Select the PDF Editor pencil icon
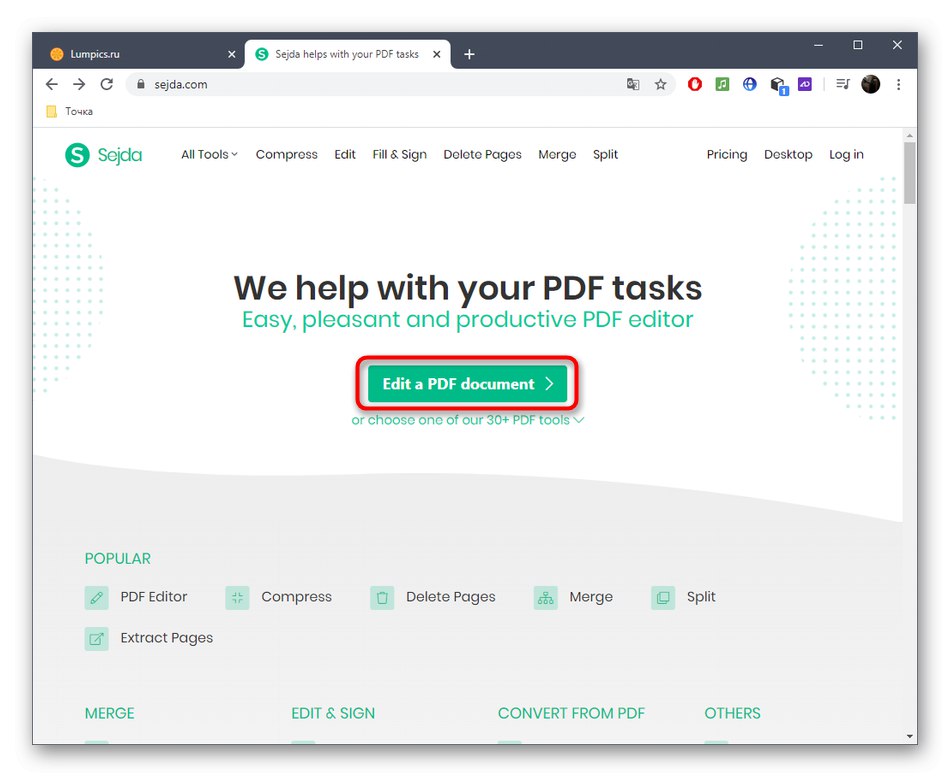Viewport: 950px width, 777px height. [96, 597]
